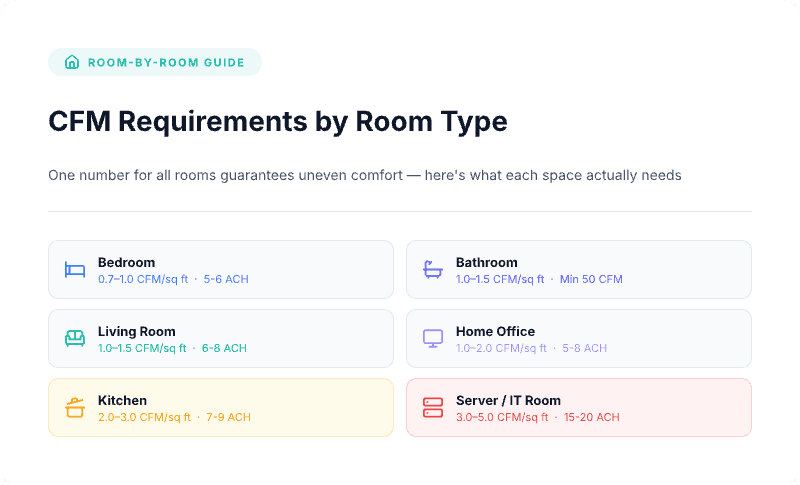The height and width of the screenshot is (485, 800).
Task: Click the red server rack icon
Action: click(433, 408)
